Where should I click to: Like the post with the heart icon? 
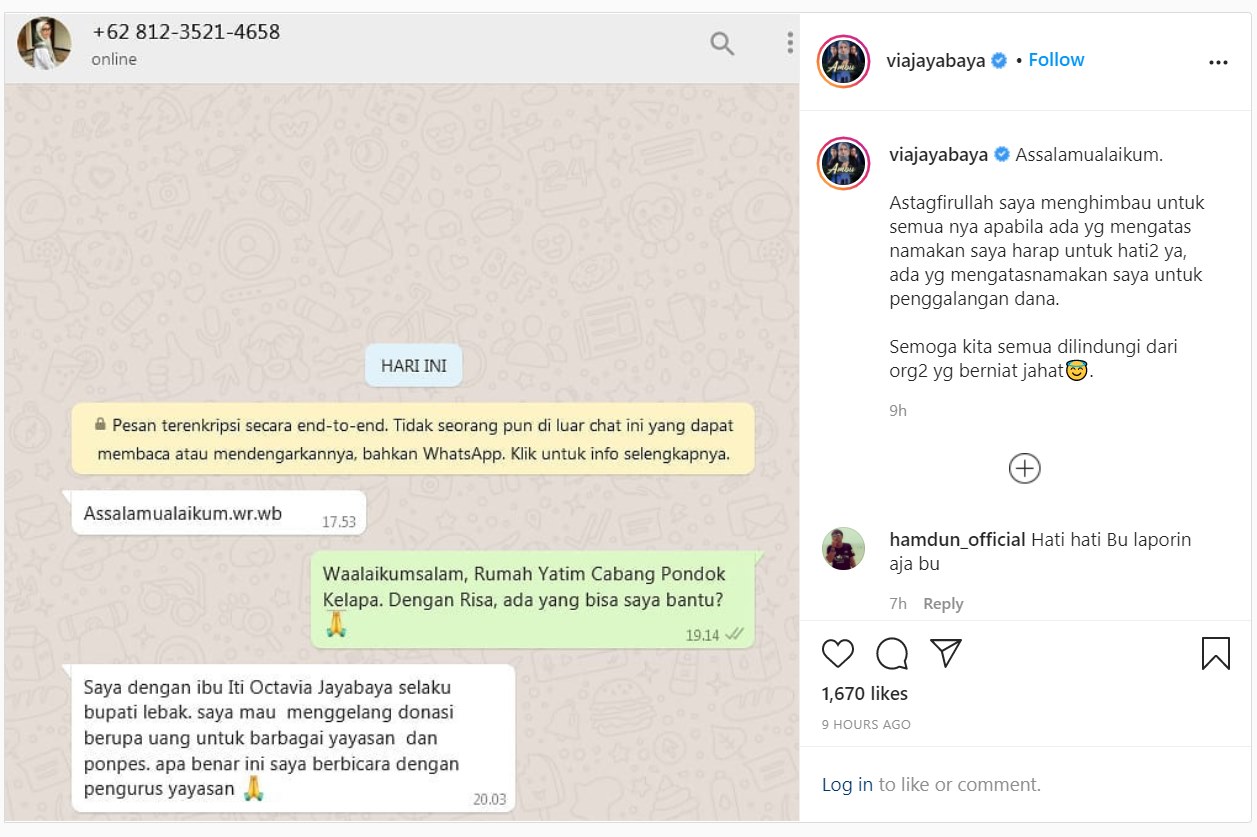coord(838,653)
